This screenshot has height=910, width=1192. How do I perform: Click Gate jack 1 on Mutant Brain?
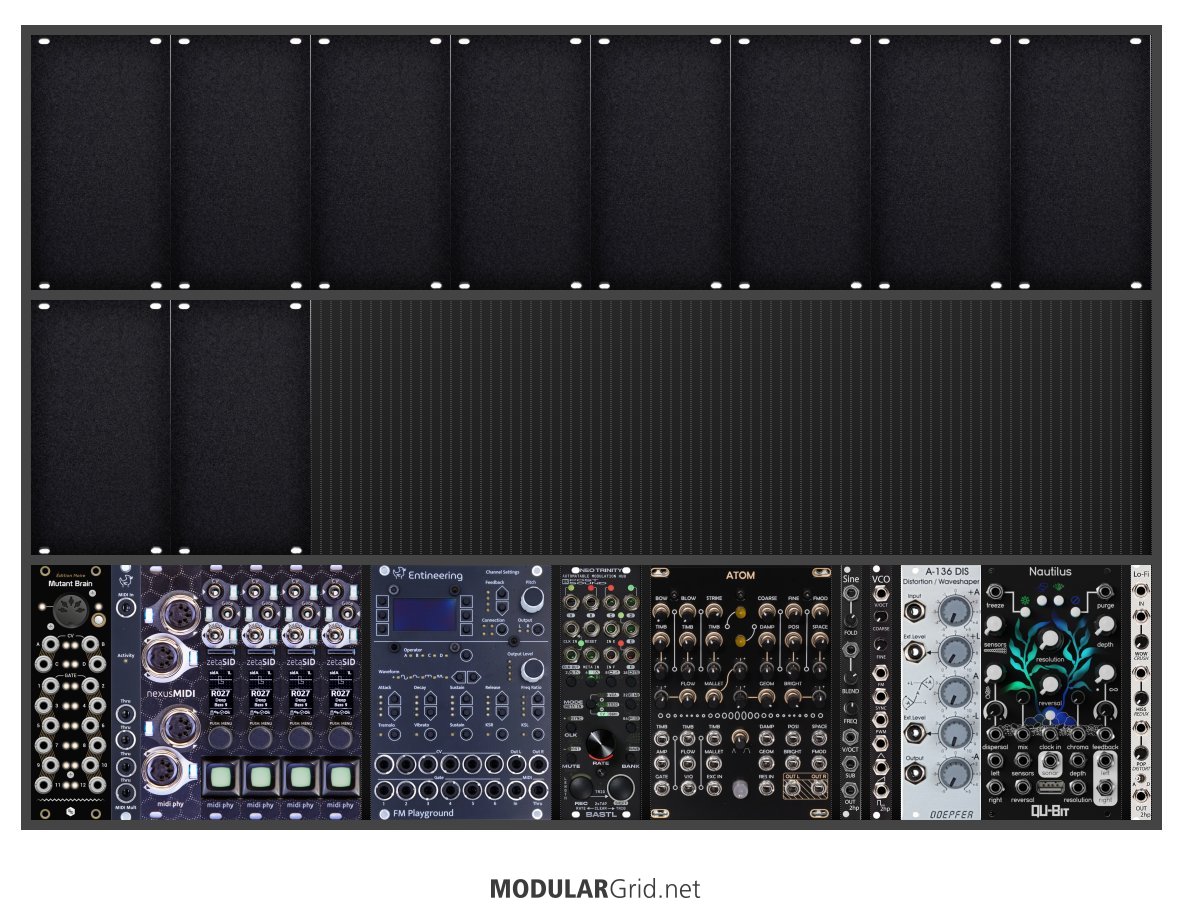[51, 686]
